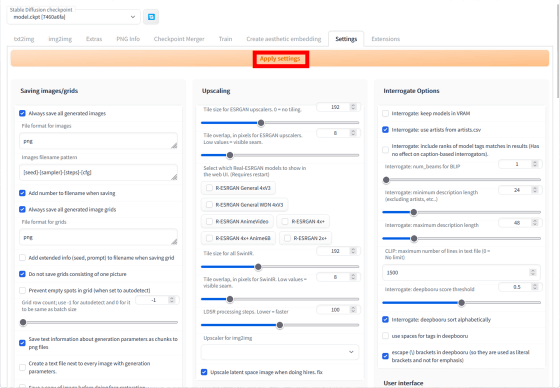Toggle Add number to filename when saving
Image resolution: width=560 pixels, height=388 pixels.
pos(22,193)
